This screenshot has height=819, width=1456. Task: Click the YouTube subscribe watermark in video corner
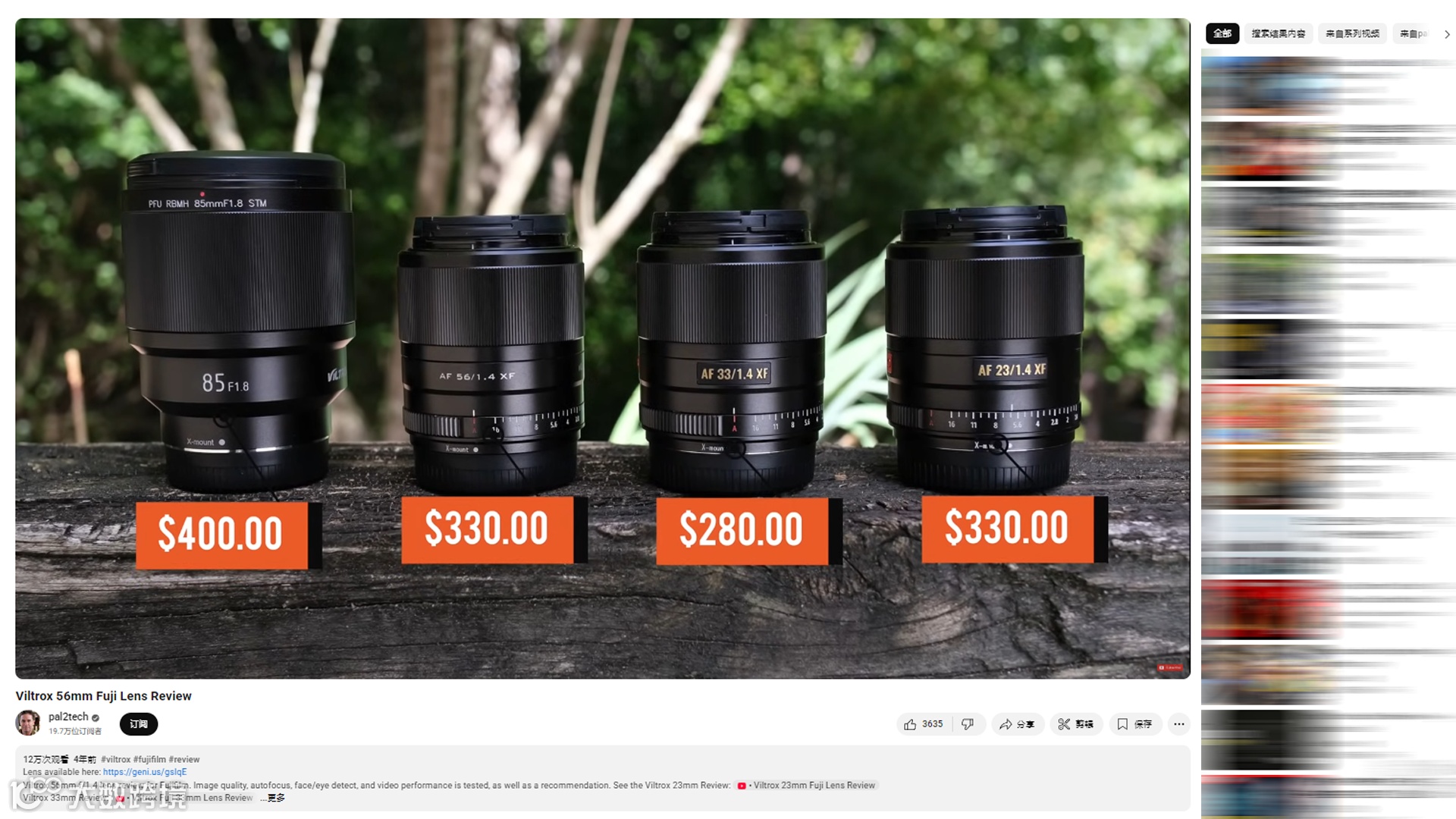click(x=1169, y=667)
